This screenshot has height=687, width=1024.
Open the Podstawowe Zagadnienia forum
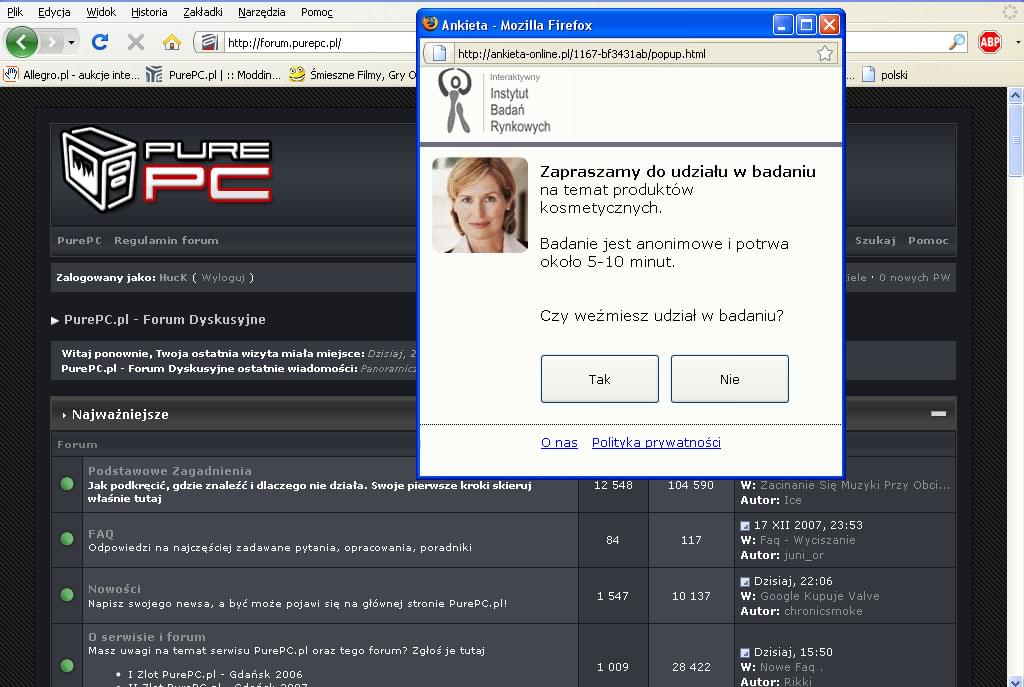(x=170, y=471)
